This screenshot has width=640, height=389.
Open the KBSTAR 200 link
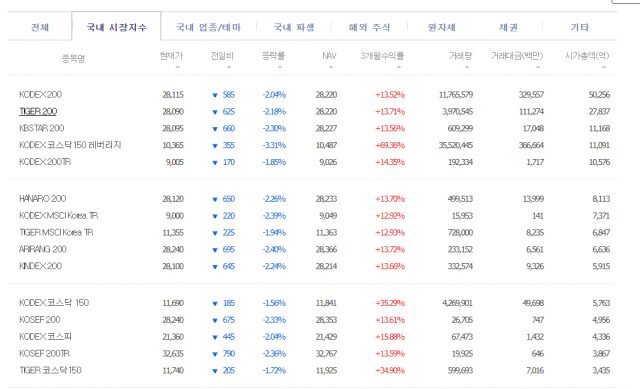[42, 128]
